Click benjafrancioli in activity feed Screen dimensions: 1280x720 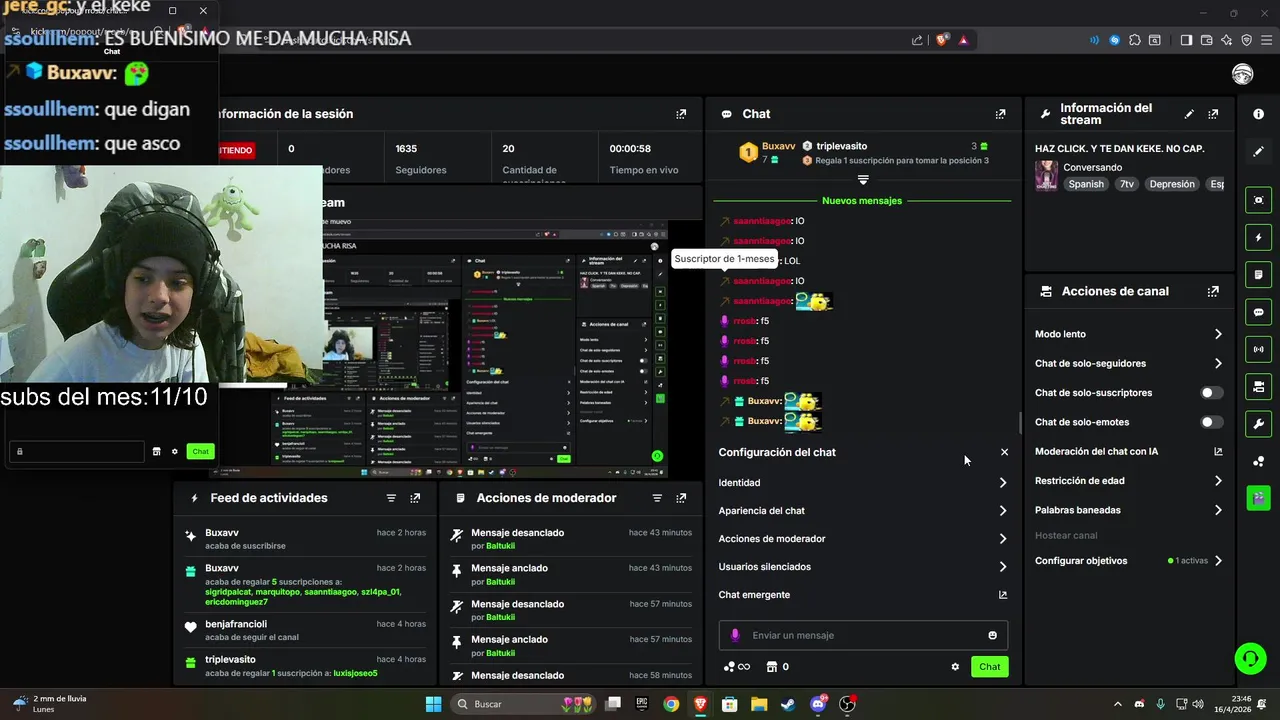pos(236,624)
